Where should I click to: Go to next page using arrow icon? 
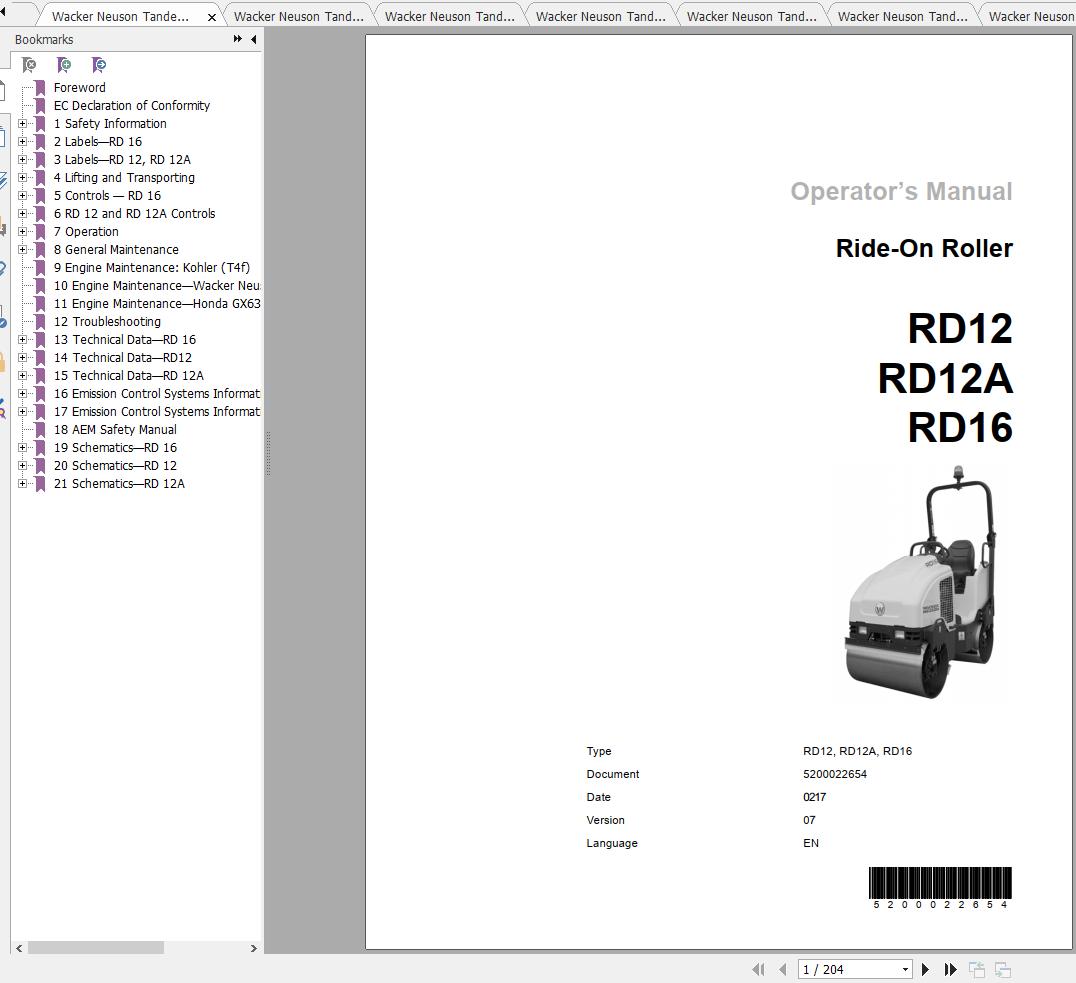(924, 969)
